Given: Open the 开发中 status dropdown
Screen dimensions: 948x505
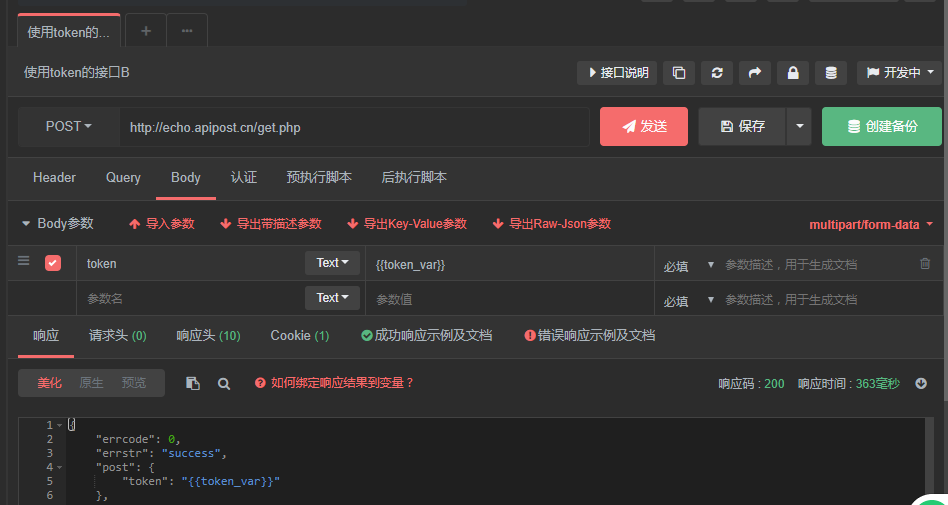Looking at the screenshot, I should click(x=900, y=73).
